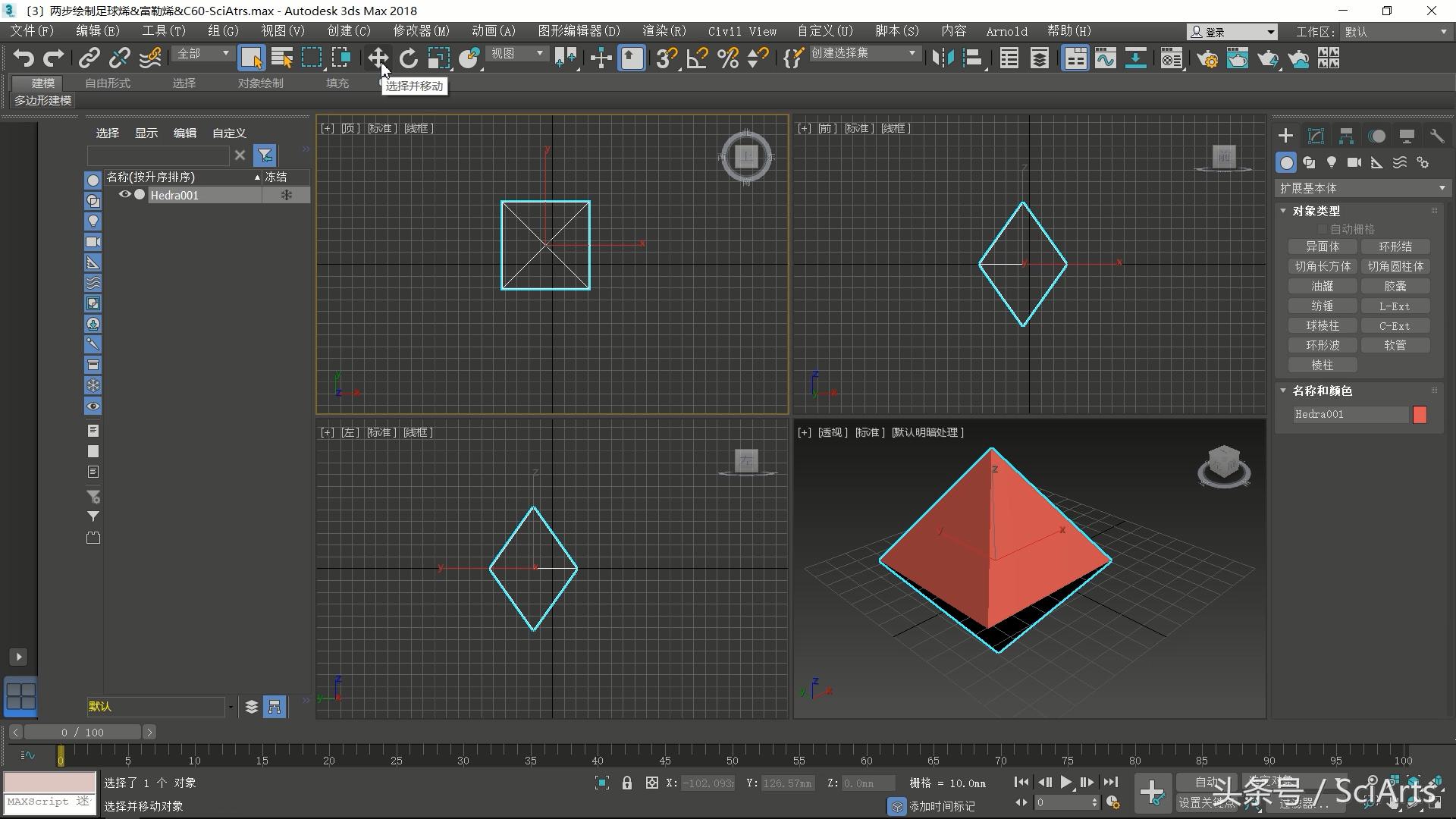Open the Render Setup dialog icon
Screen dimensions: 1456x819
[x=1207, y=58]
